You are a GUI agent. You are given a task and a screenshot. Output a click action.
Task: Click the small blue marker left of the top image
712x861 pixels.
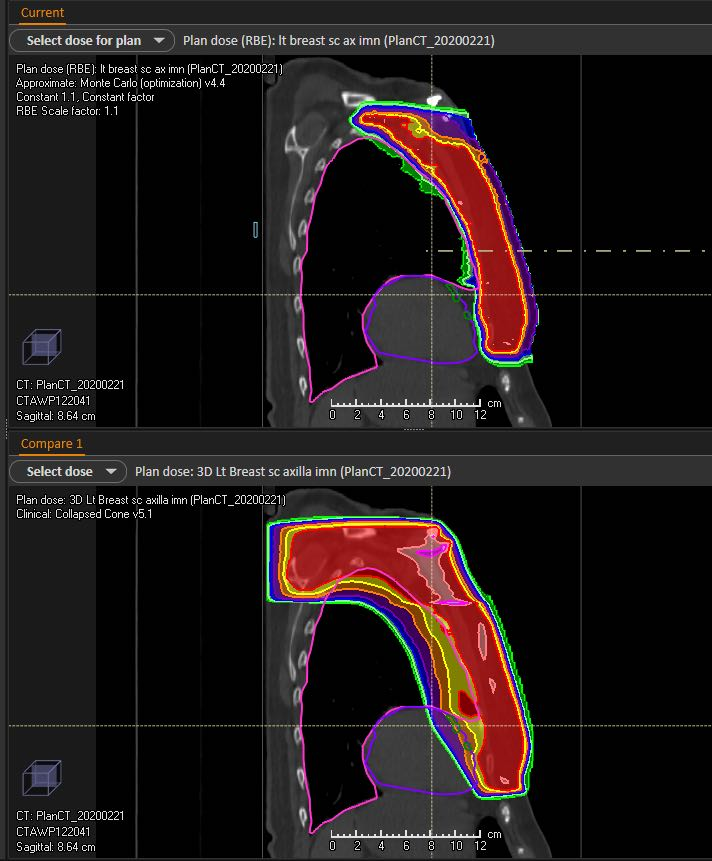tap(256, 230)
